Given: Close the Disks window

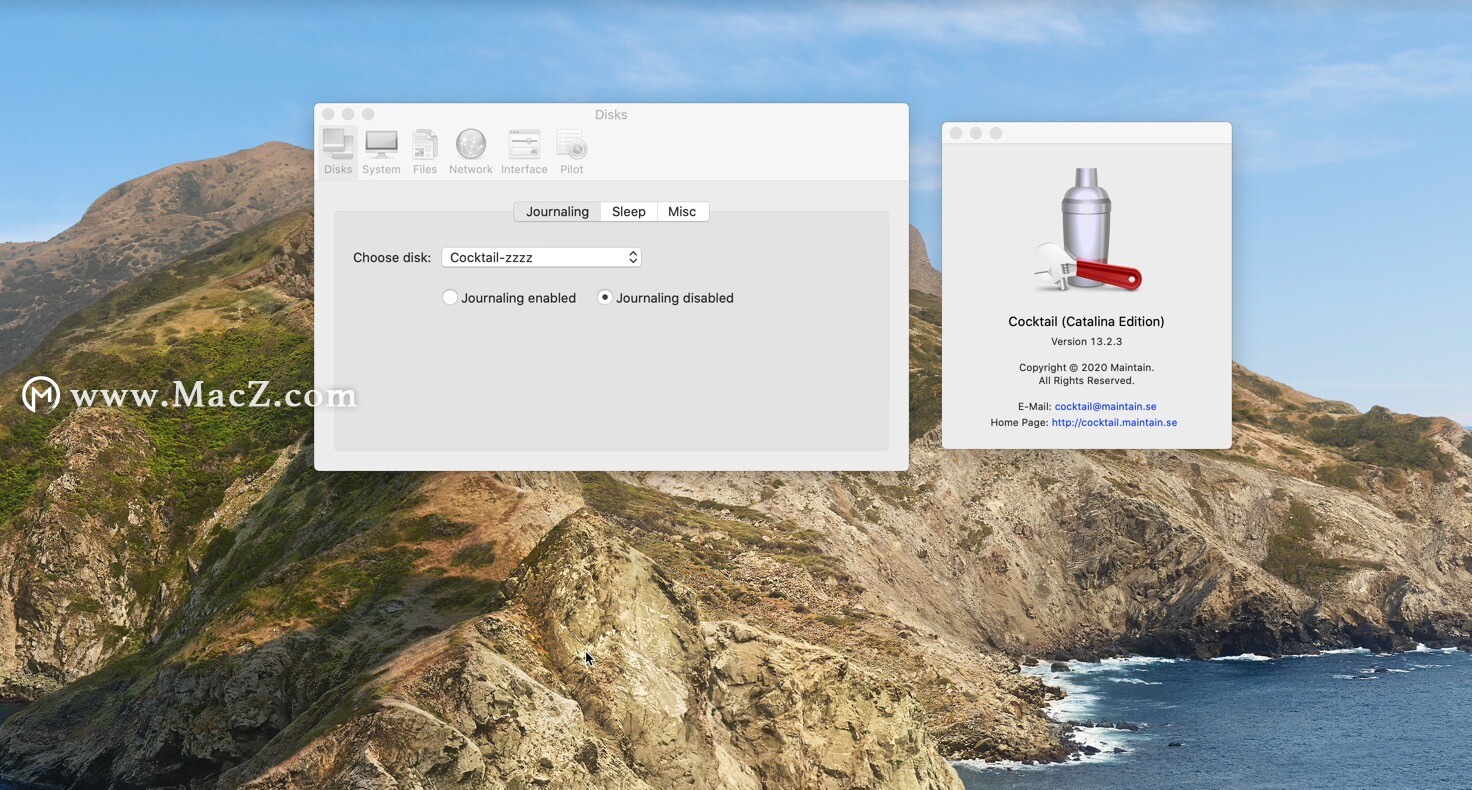Looking at the screenshot, I should (328, 114).
